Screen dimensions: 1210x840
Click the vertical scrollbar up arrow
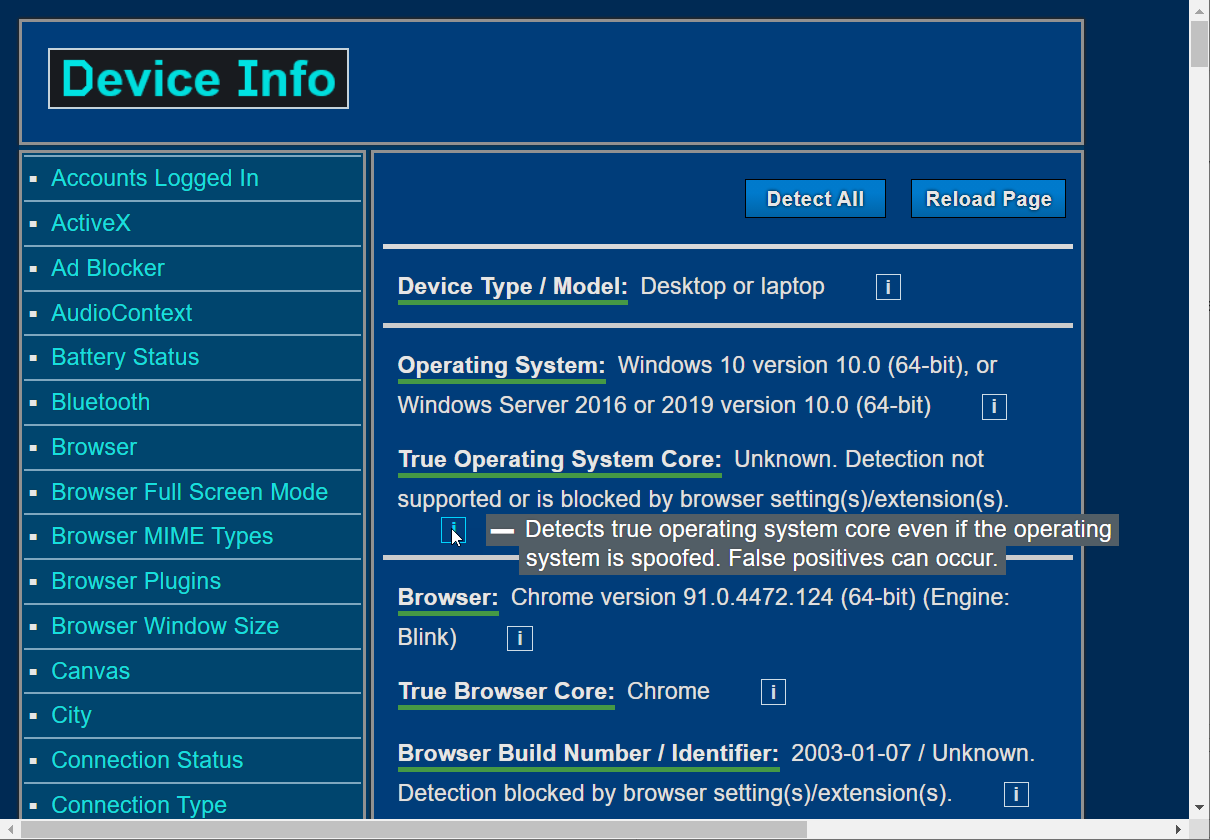pyautogui.click(x=1199, y=10)
